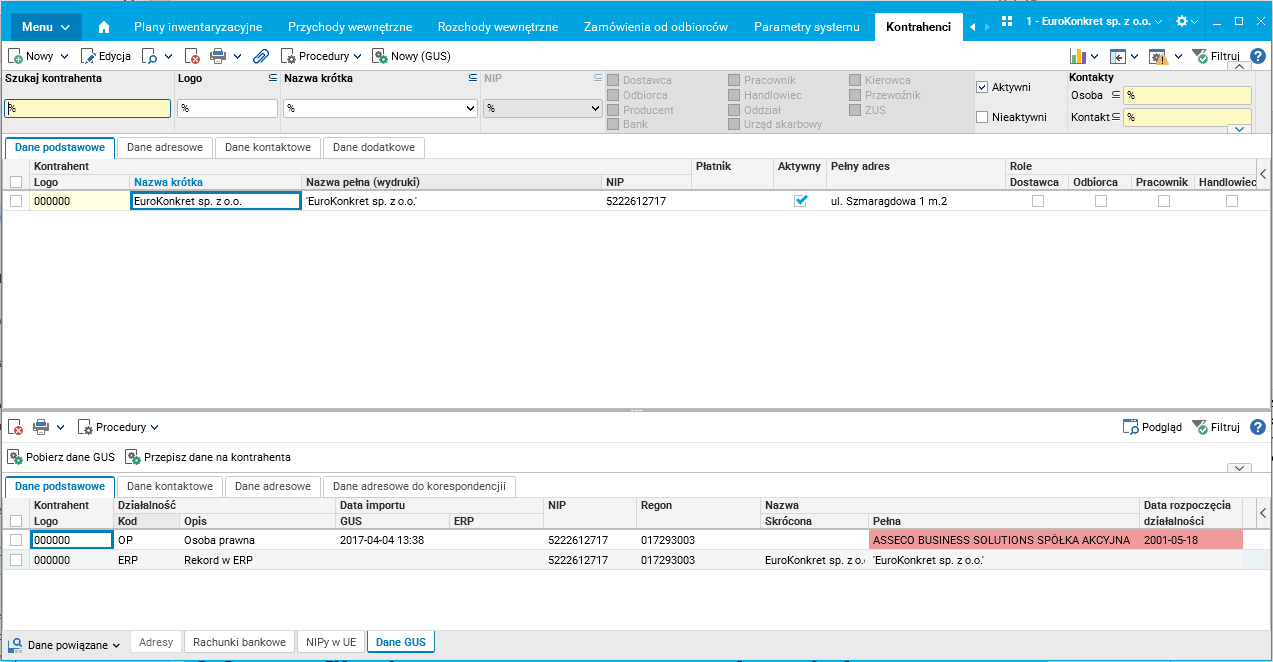Open the Home icon tab
The width and height of the screenshot is (1273, 662).
104,27
